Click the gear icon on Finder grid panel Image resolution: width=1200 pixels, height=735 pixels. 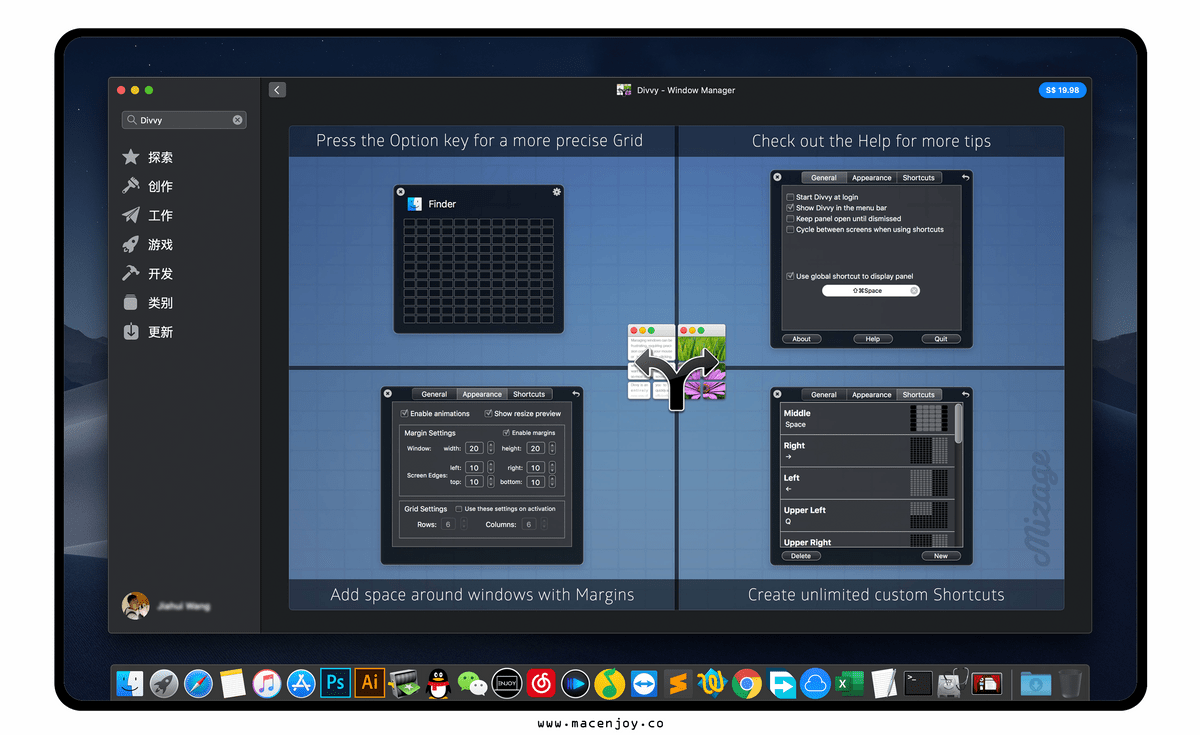[557, 191]
